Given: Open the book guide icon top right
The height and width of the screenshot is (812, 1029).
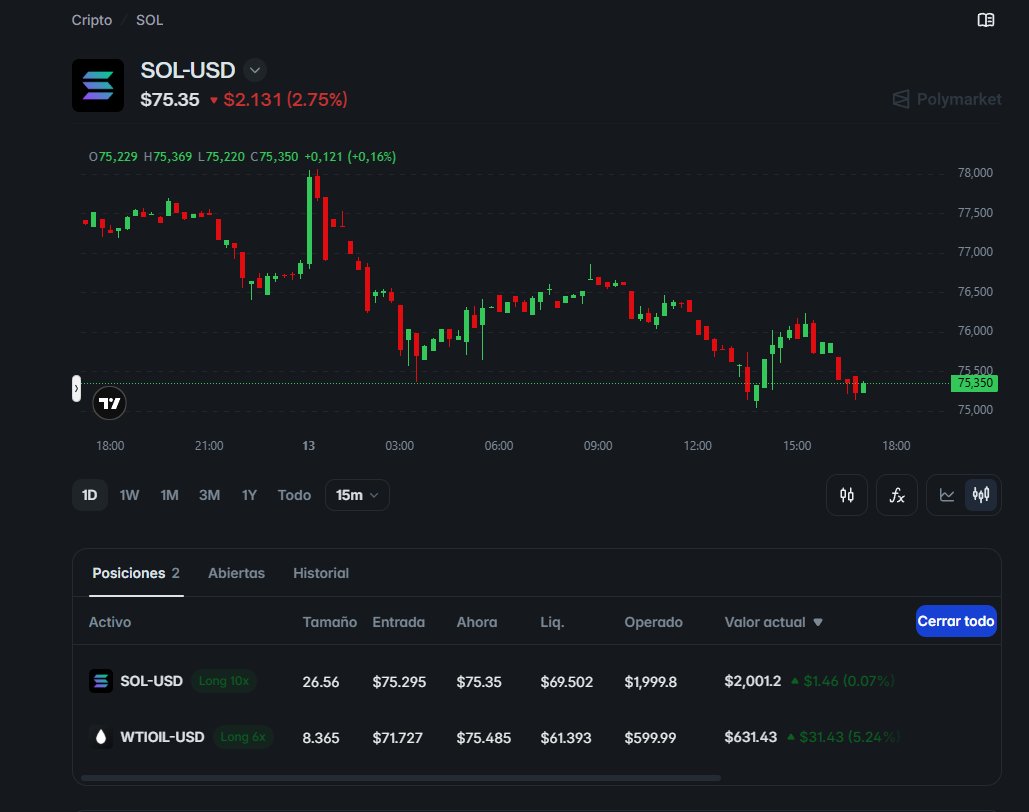Looking at the screenshot, I should pyautogui.click(x=985, y=20).
